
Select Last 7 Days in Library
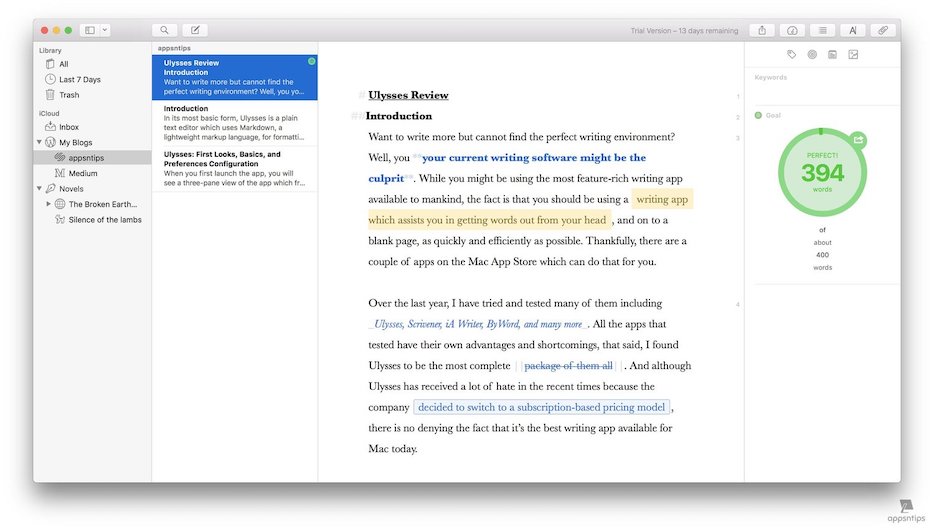click(80, 80)
